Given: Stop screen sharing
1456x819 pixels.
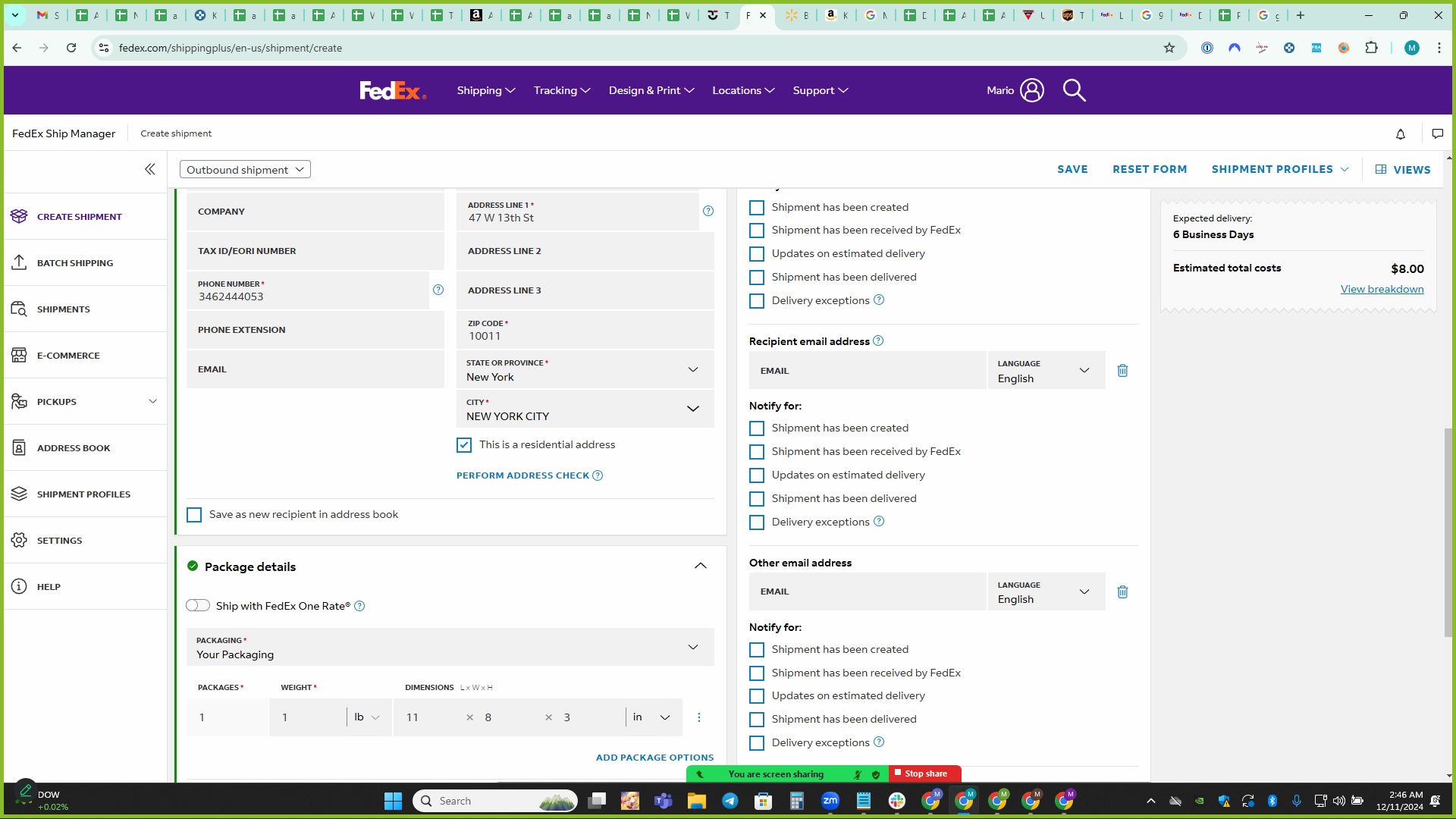Looking at the screenshot, I should click(925, 773).
